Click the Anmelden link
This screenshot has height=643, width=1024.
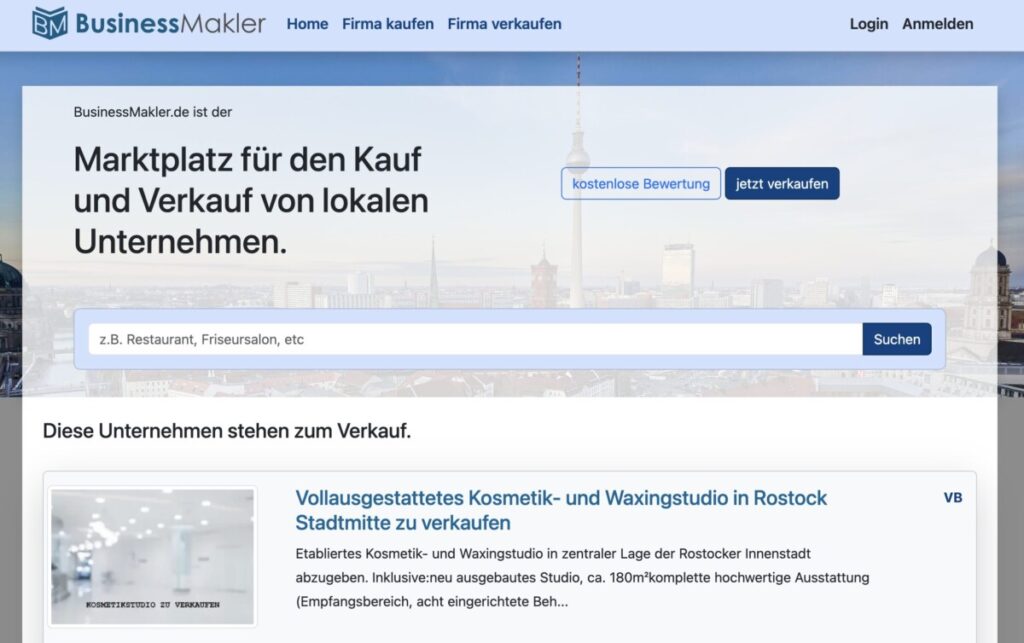click(x=938, y=24)
